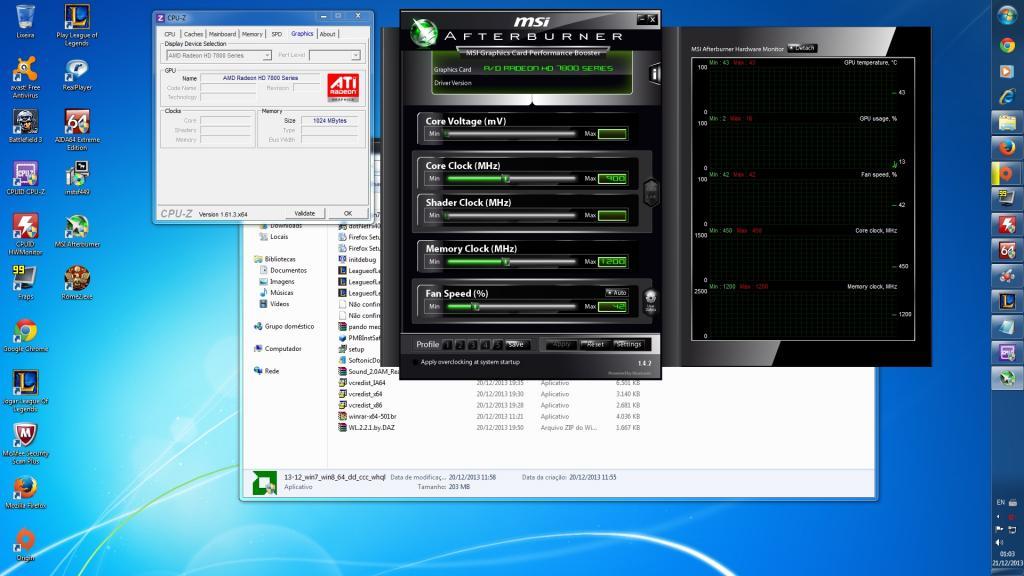Open the instaf449 installer desktop icon

click(x=77, y=178)
